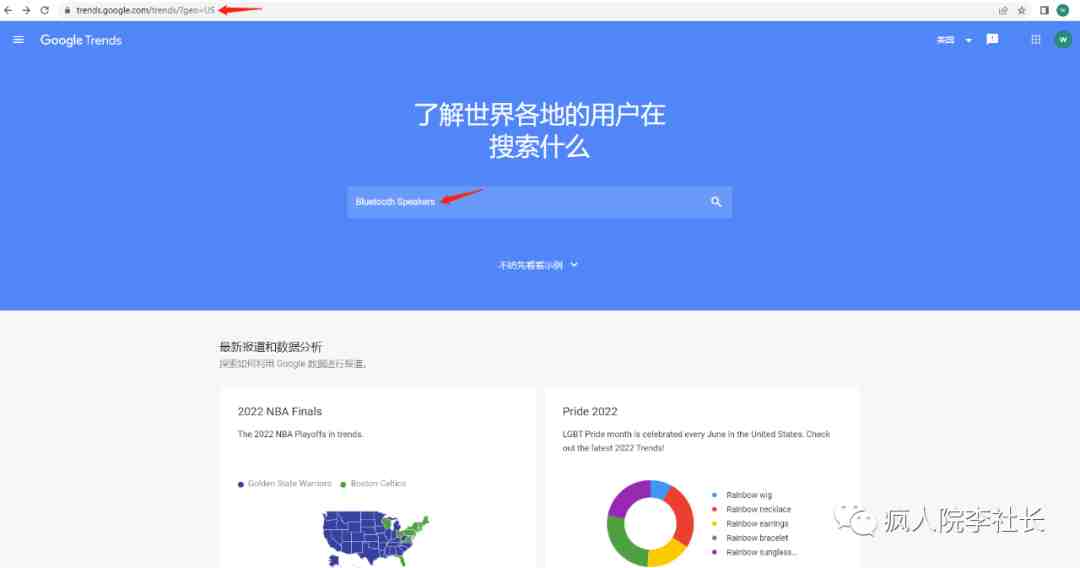Open Chrome profile avatar in toolbar

[x=1063, y=10]
